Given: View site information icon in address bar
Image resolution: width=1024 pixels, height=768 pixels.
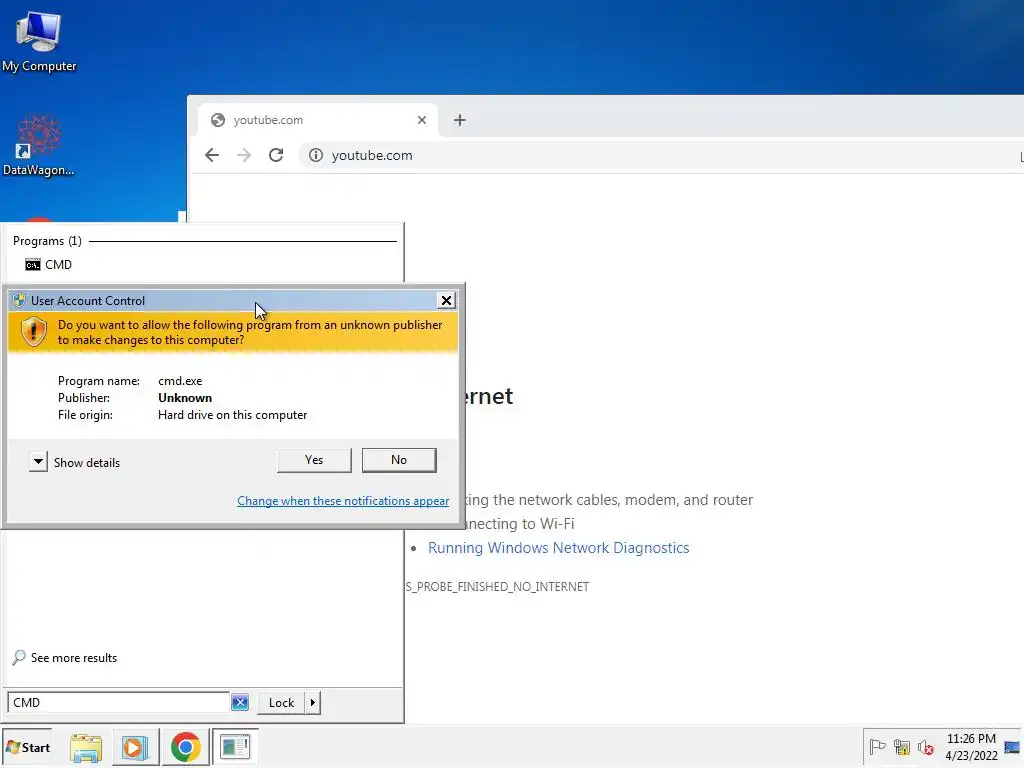Looking at the screenshot, I should [x=316, y=155].
